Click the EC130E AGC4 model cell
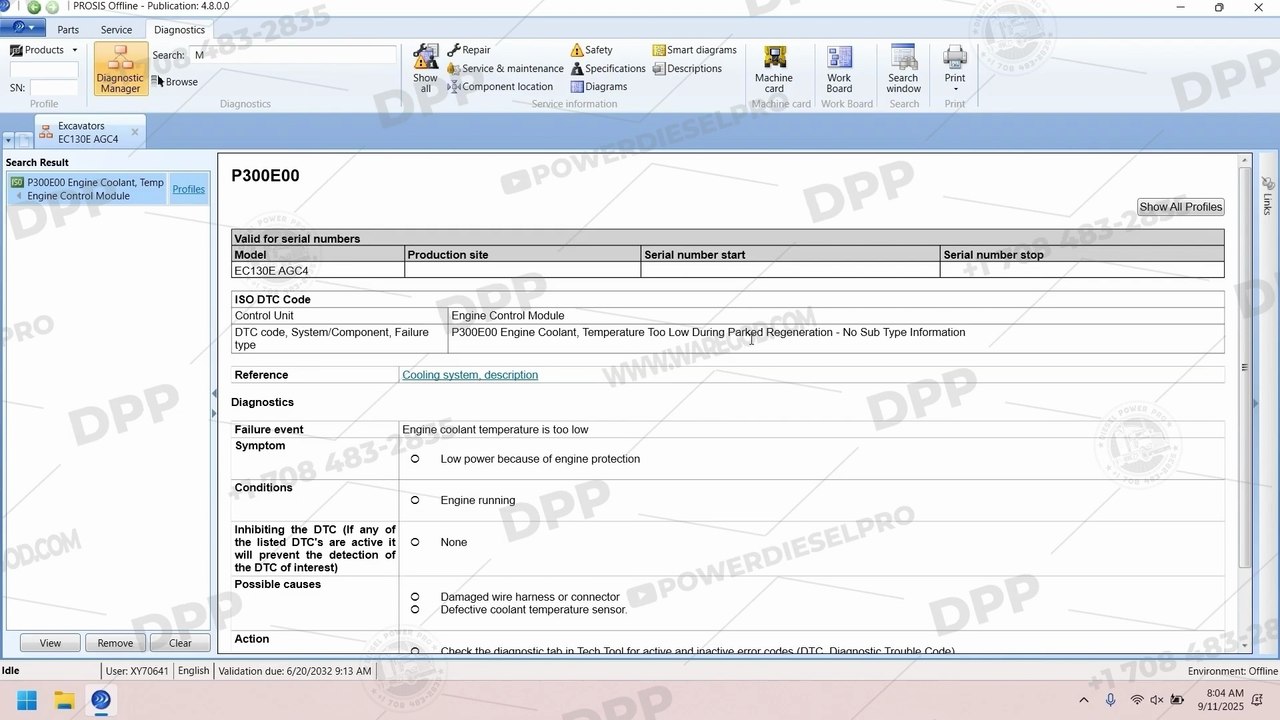This screenshot has height=720, width=1280. (318, 270)
